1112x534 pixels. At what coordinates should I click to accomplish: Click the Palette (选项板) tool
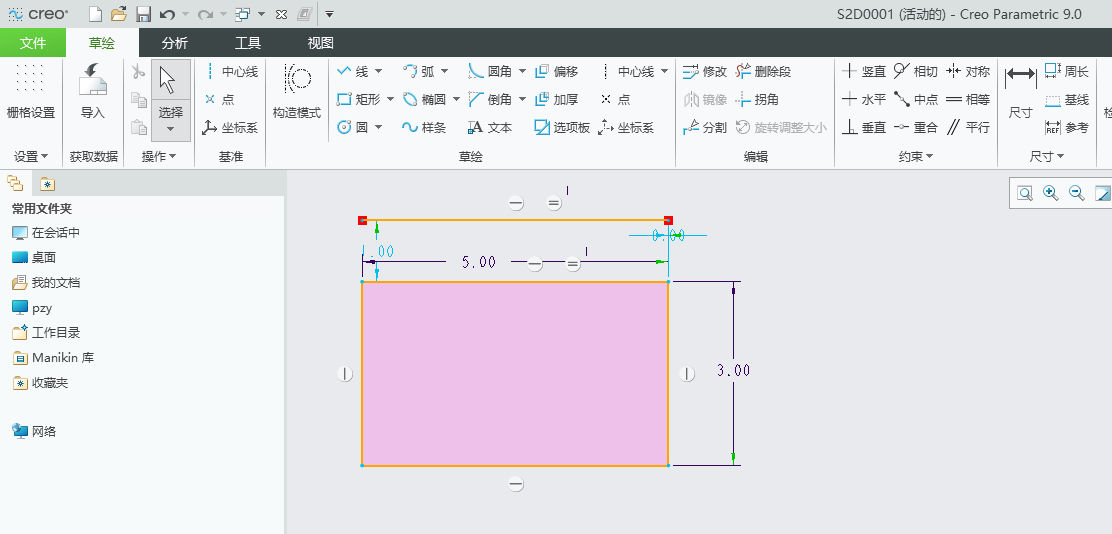[x=562, y=127]
